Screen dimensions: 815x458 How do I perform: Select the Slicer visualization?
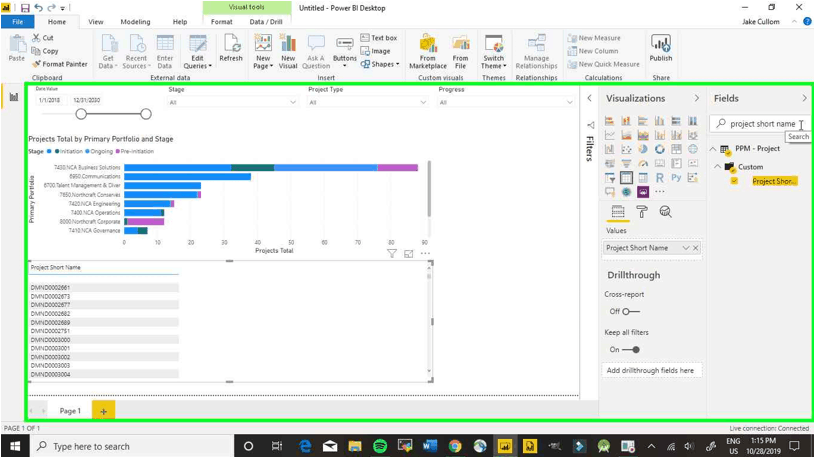[x=610, y=178]
